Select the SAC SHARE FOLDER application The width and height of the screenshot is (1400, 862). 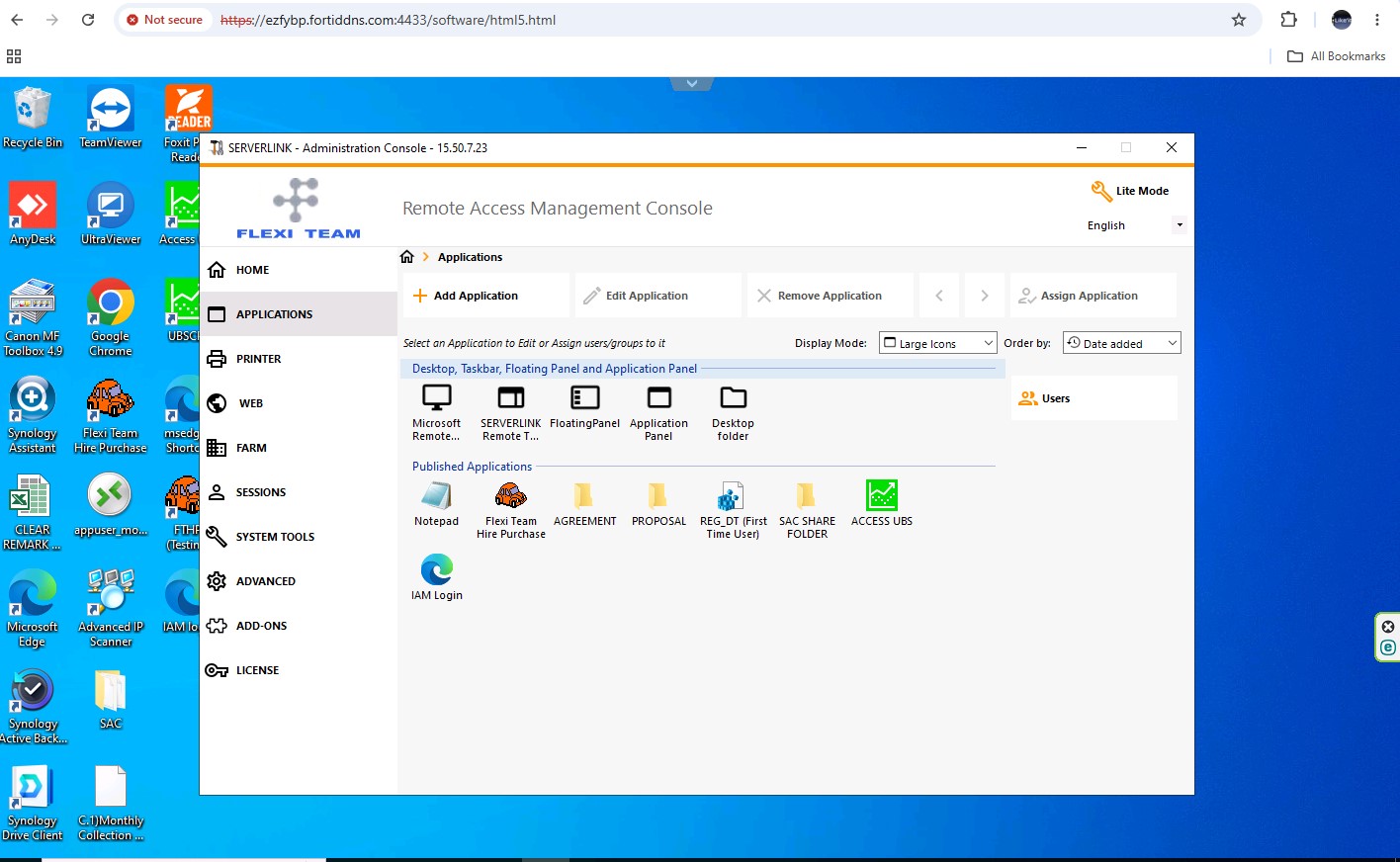[x=807, y=510]
